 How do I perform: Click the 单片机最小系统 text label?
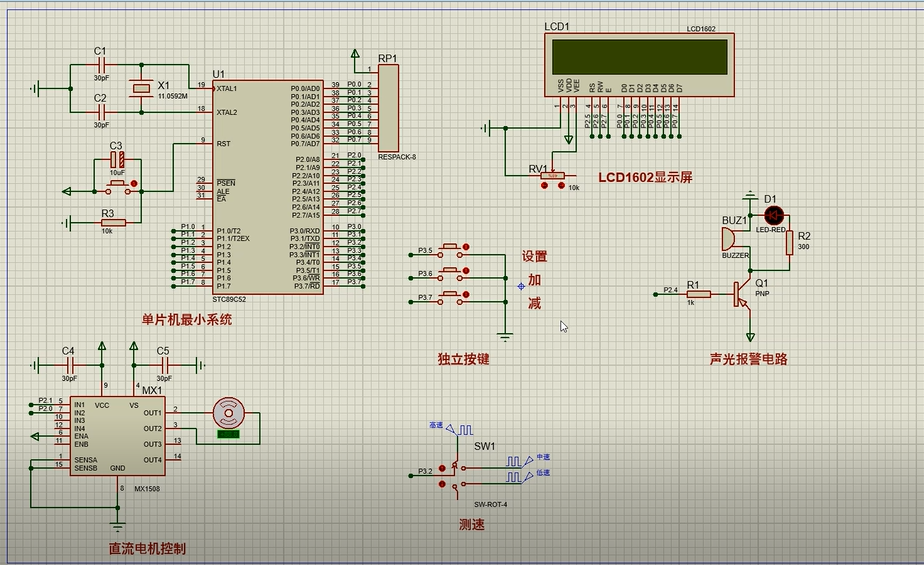187,320
